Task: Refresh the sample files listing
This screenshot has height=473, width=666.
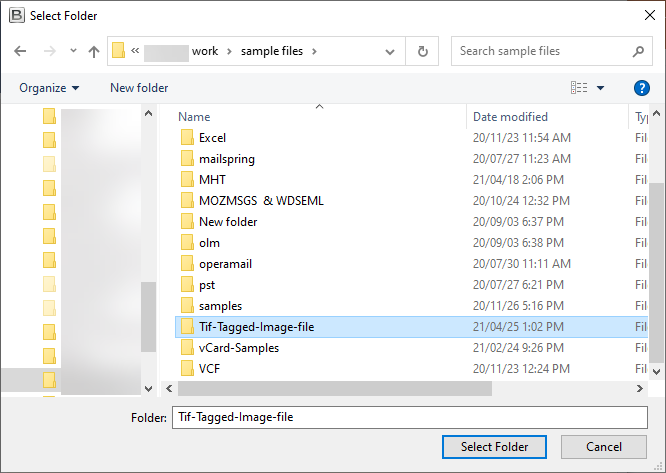Action: [x=422, y=51]
